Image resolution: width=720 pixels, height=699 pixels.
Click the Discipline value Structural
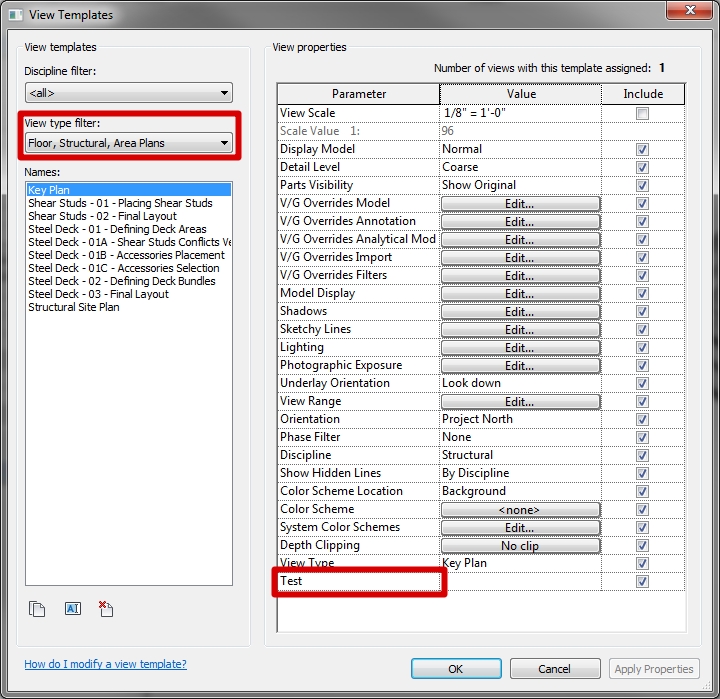(x=520, y=455)
